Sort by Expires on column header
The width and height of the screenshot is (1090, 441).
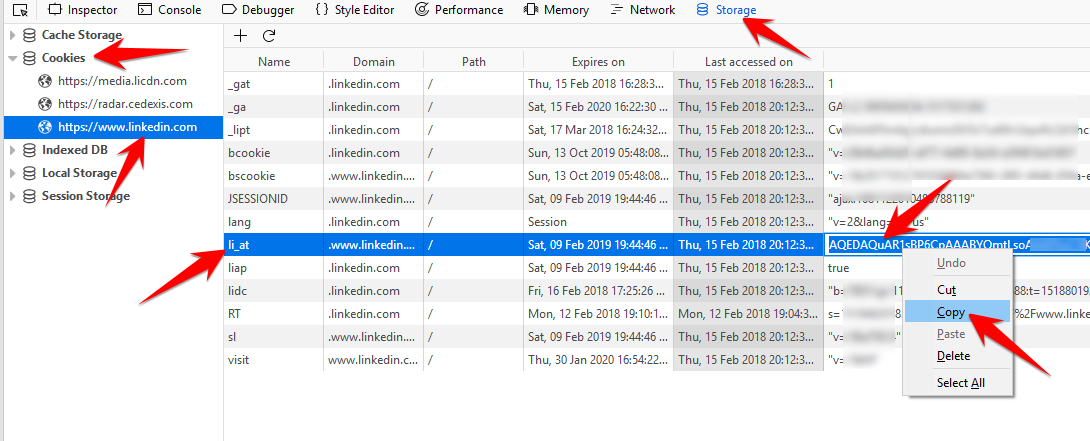click(599, 61)
